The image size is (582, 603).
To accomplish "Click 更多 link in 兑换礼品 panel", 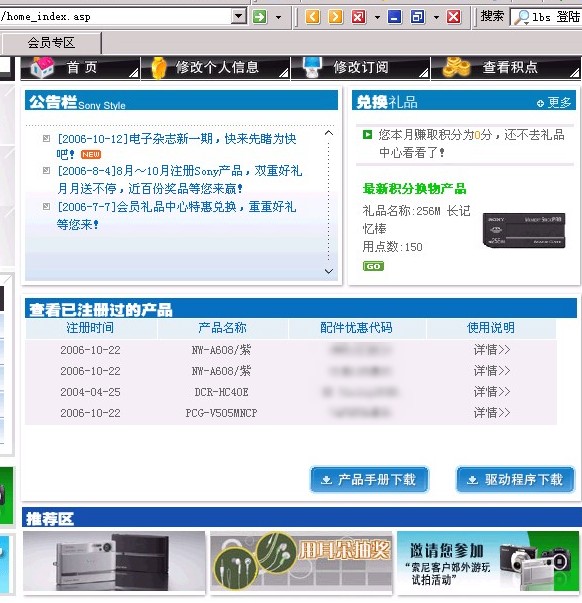I will [560, 102].
